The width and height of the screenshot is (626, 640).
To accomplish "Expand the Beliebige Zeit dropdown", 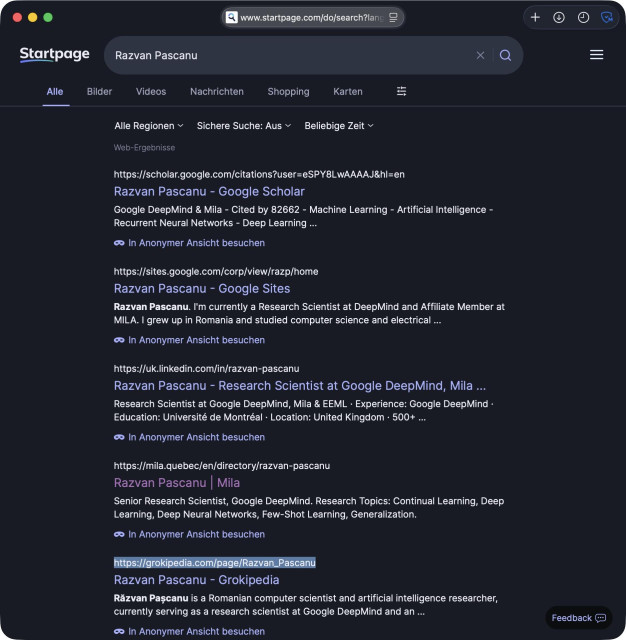I will (339, 126).
